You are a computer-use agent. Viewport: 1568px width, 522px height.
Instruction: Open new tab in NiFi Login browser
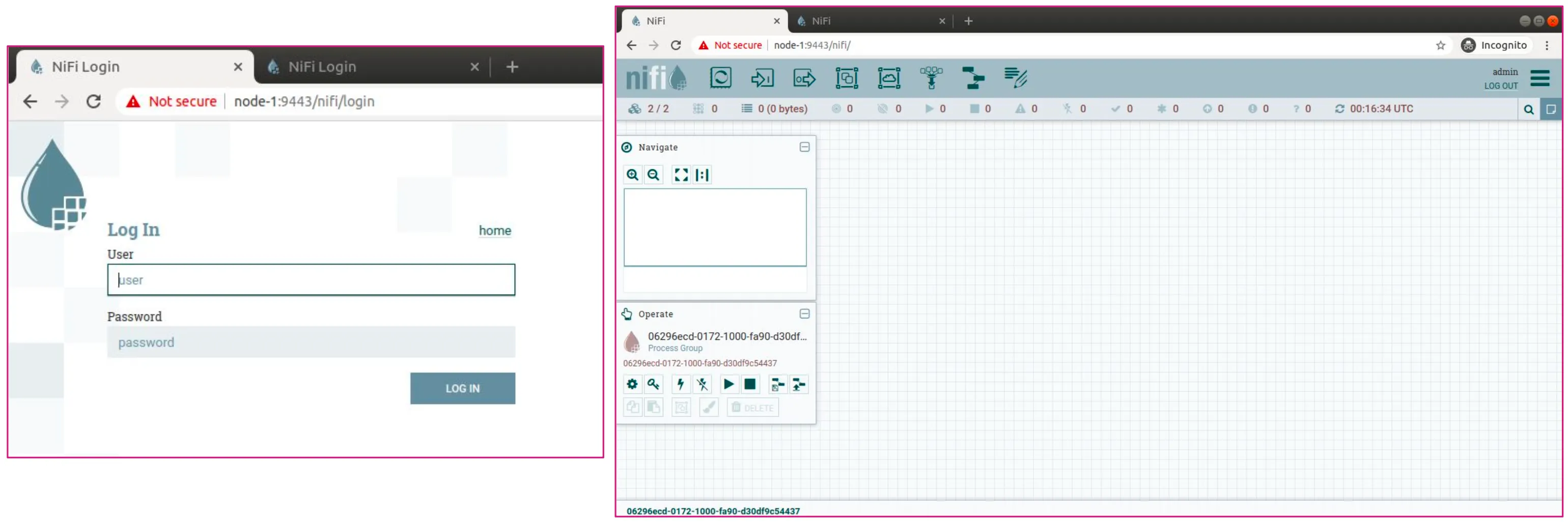pyautogui.click(x=512, y=67)
